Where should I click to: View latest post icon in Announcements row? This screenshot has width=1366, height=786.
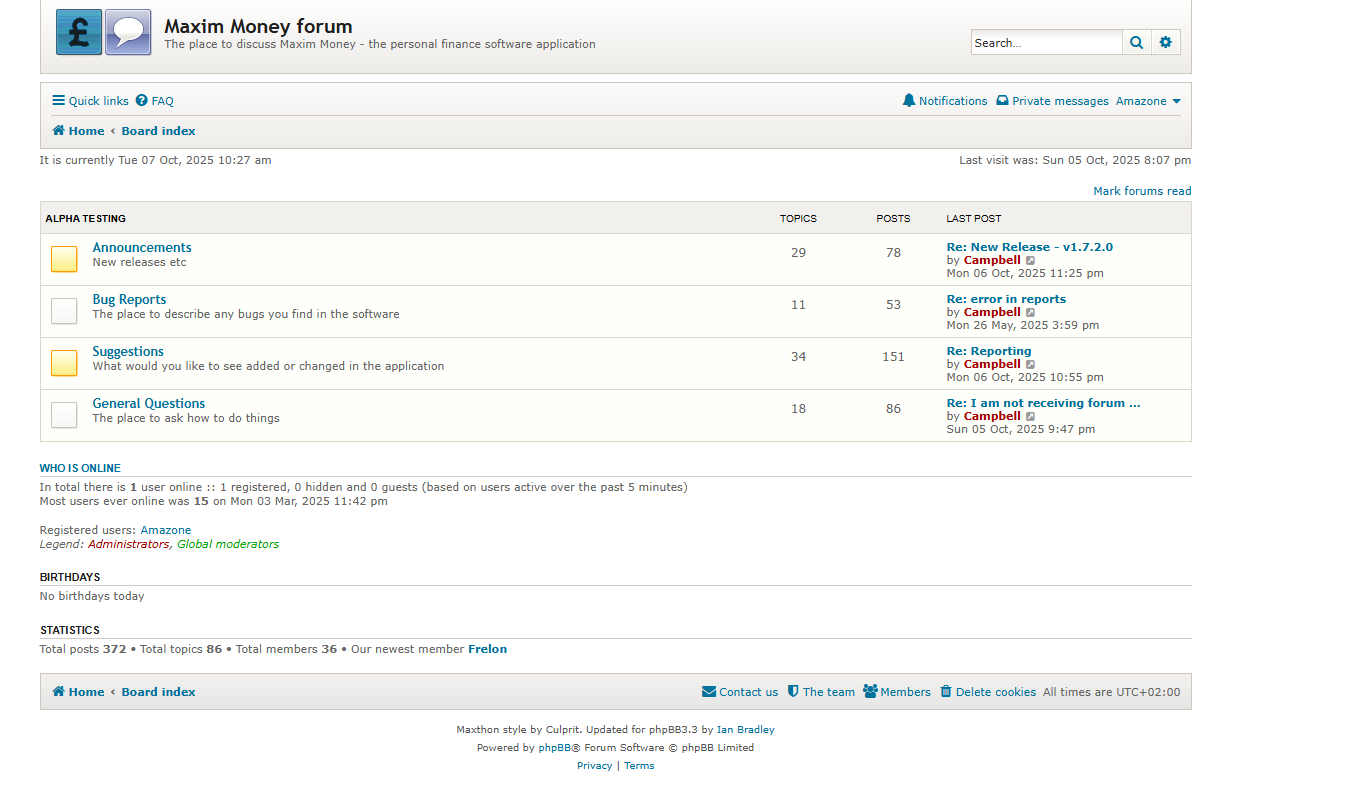[1031, 260]
